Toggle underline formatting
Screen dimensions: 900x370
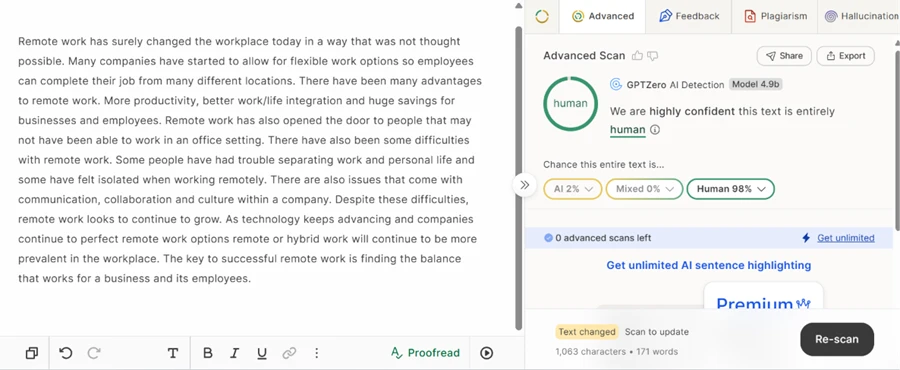pos(262,353)
